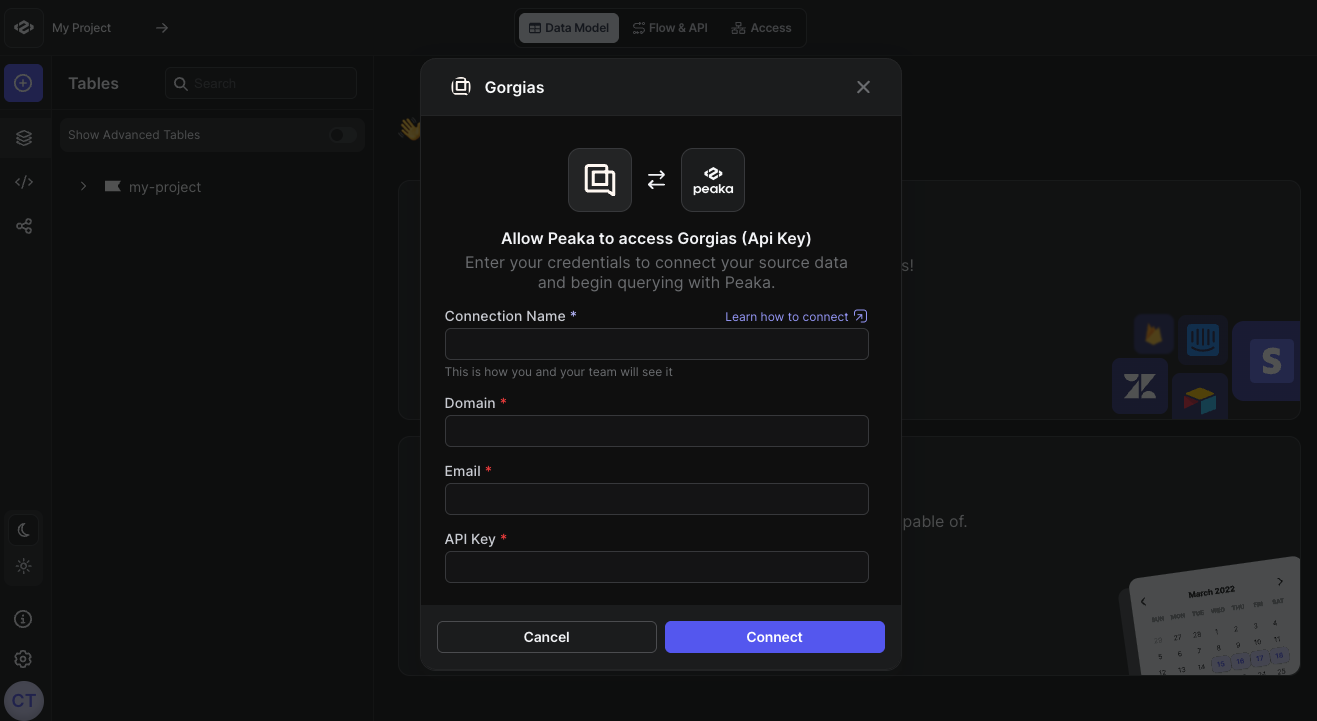Viewport: 1317px width, 721px height.
Task: Click the Tables panel heading
Action: click(93, 83)
